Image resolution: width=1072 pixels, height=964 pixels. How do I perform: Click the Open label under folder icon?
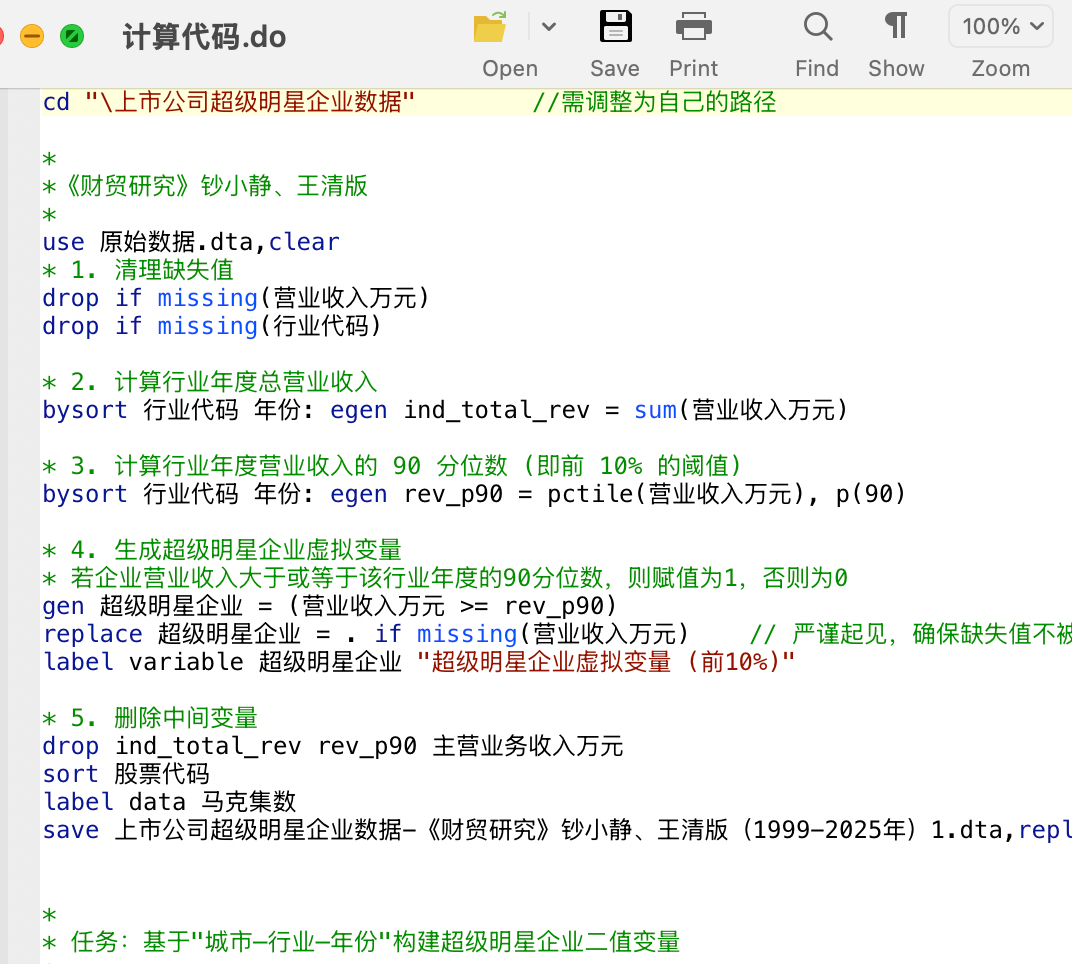point(510,68)
